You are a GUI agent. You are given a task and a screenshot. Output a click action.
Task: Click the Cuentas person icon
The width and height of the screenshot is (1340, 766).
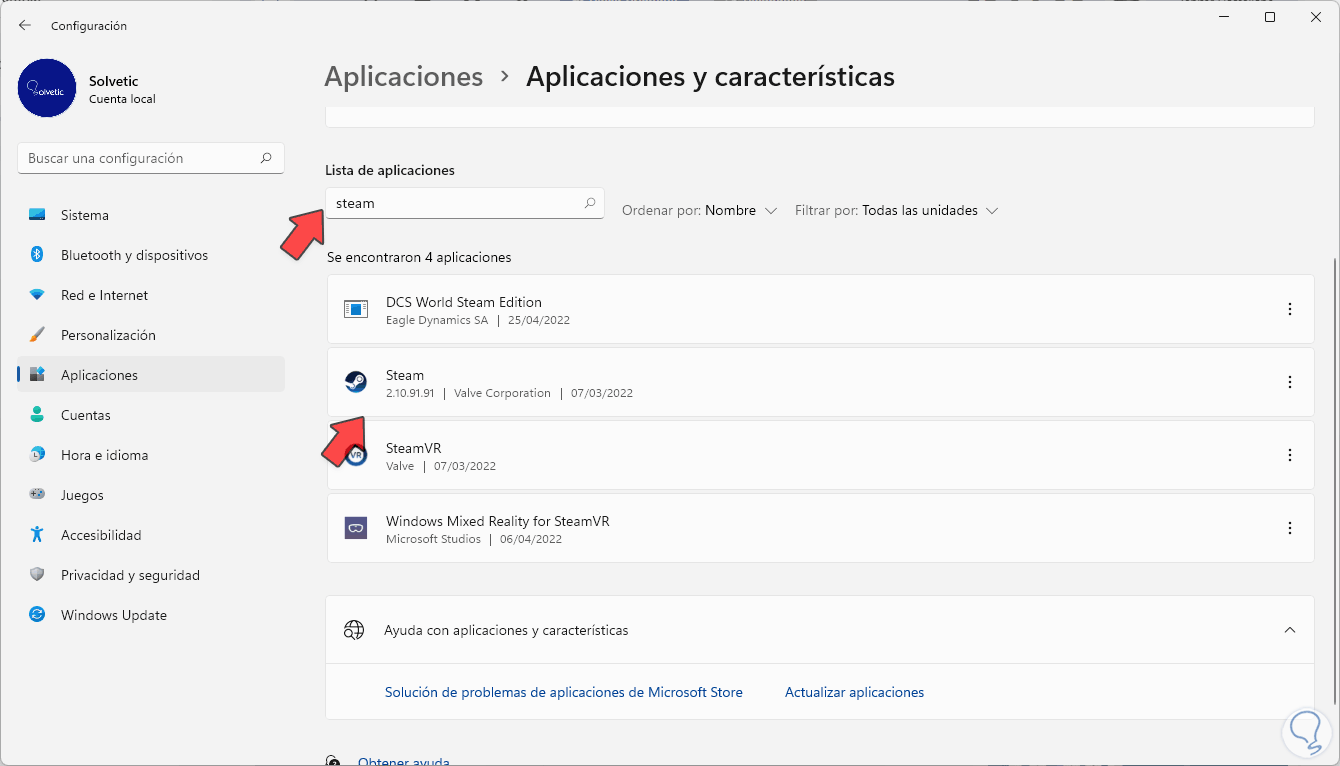click(37, 415)
